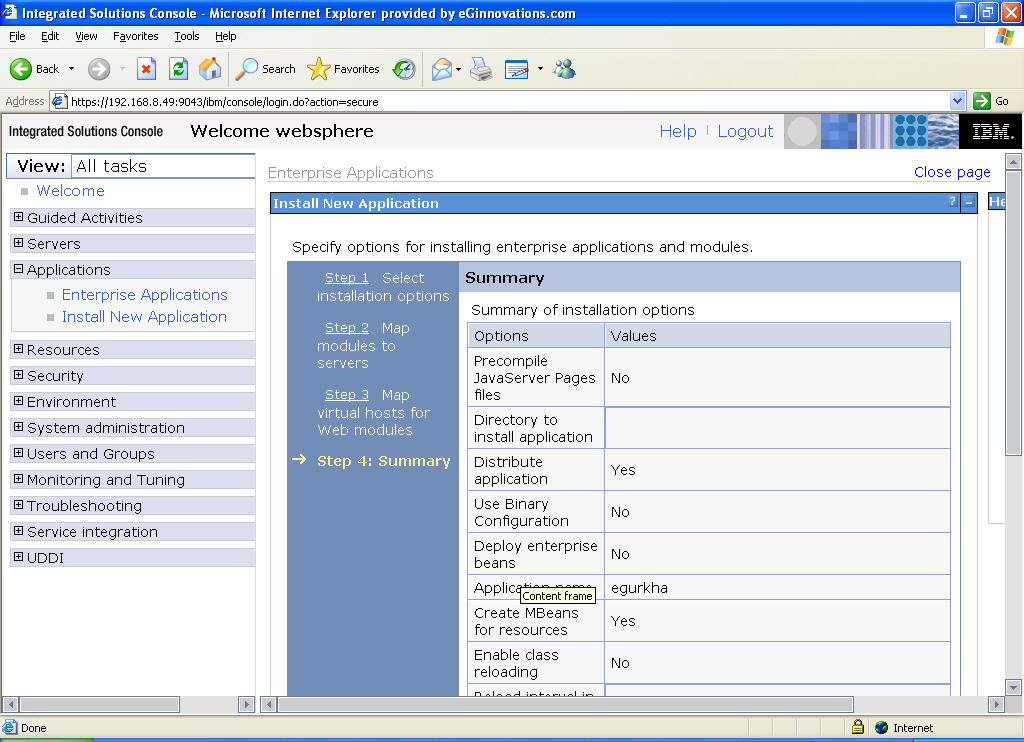Open the Tools menu

(187, 36)
